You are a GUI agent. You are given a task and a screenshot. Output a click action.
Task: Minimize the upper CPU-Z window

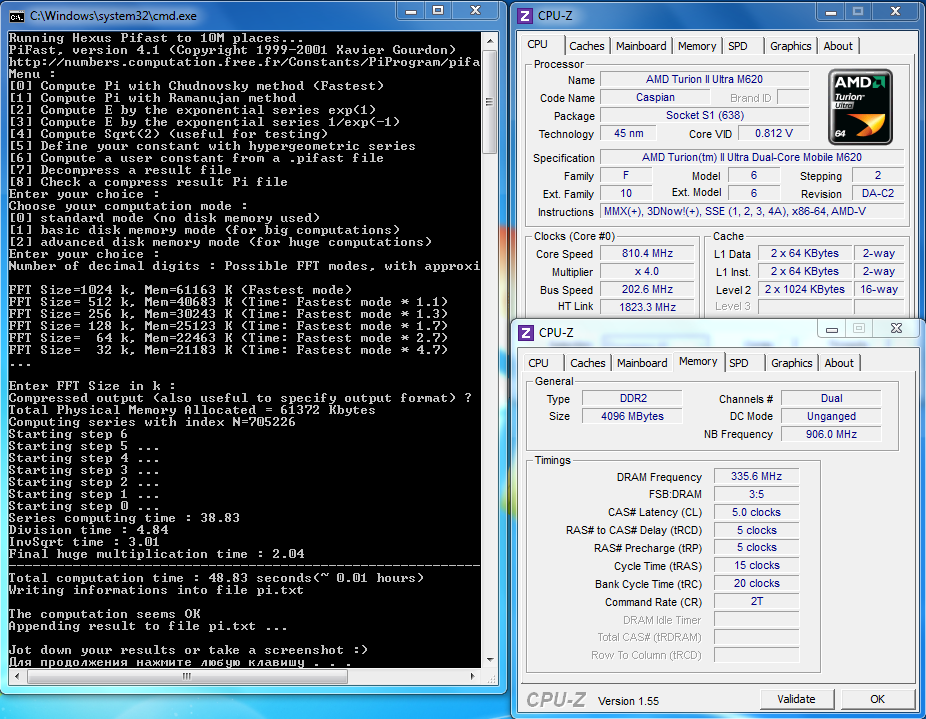(830, 11)
